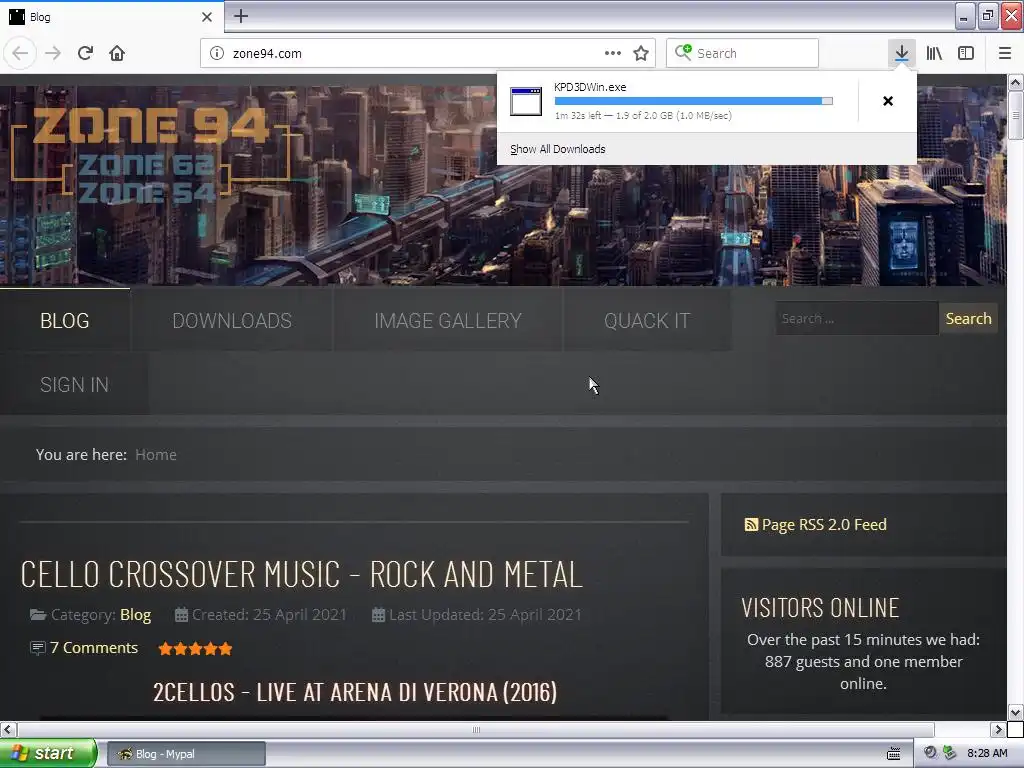Open the page actions three-dot menu
Viewport: 1024px width, 768px height.
click(x=613, y=53)
